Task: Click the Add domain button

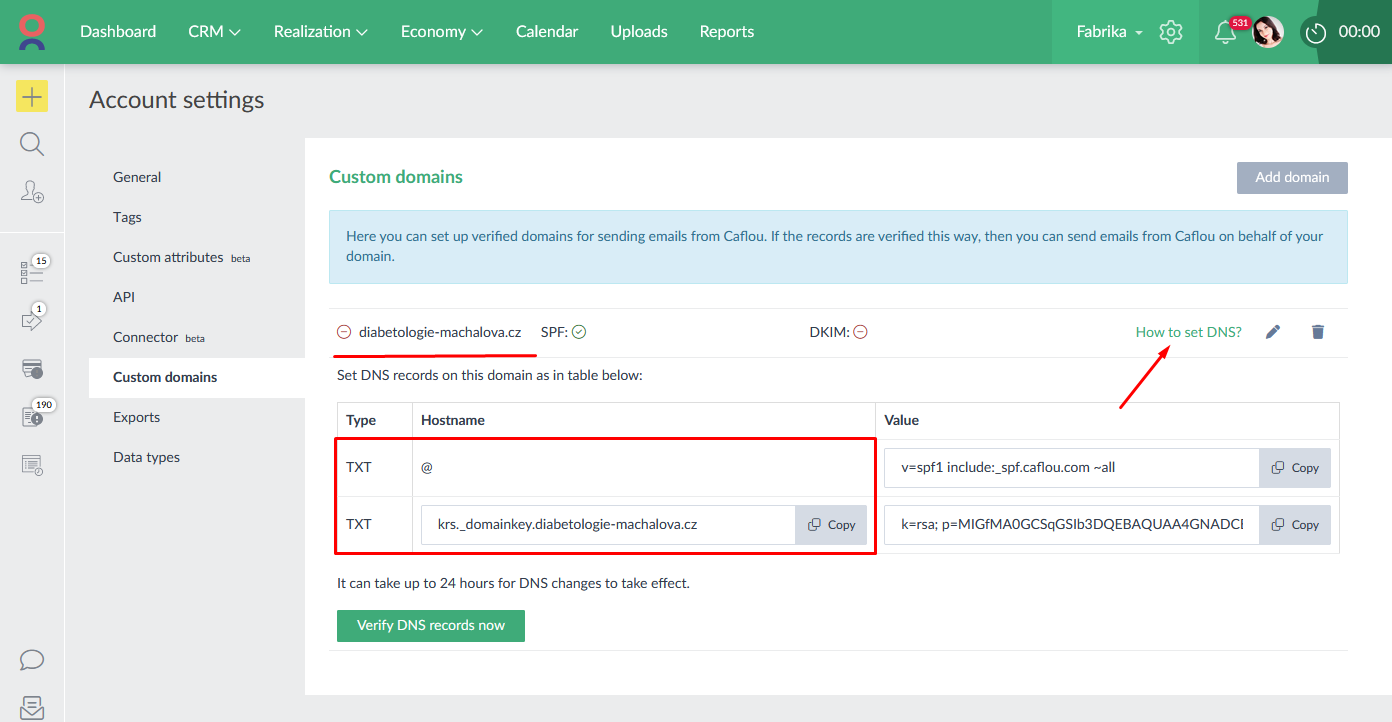Action: (x=1292, y=177)
